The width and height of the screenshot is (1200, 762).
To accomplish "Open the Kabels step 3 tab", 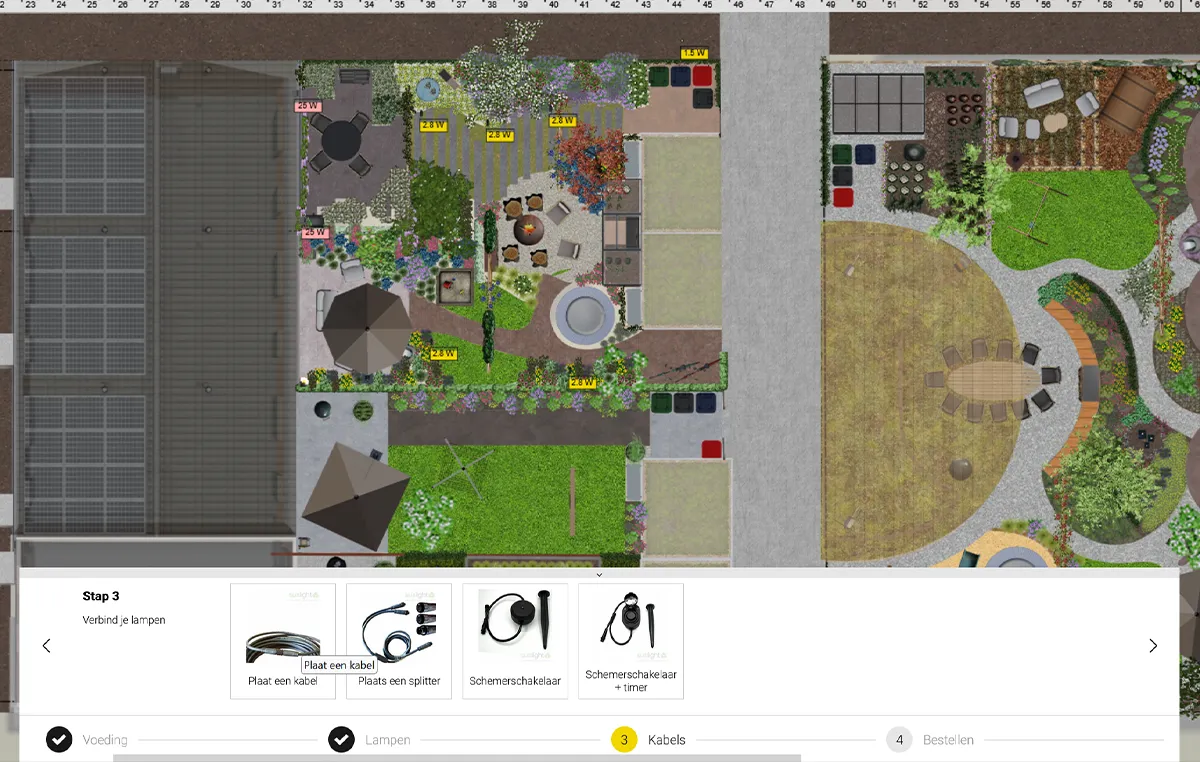I will click(649, 740).
